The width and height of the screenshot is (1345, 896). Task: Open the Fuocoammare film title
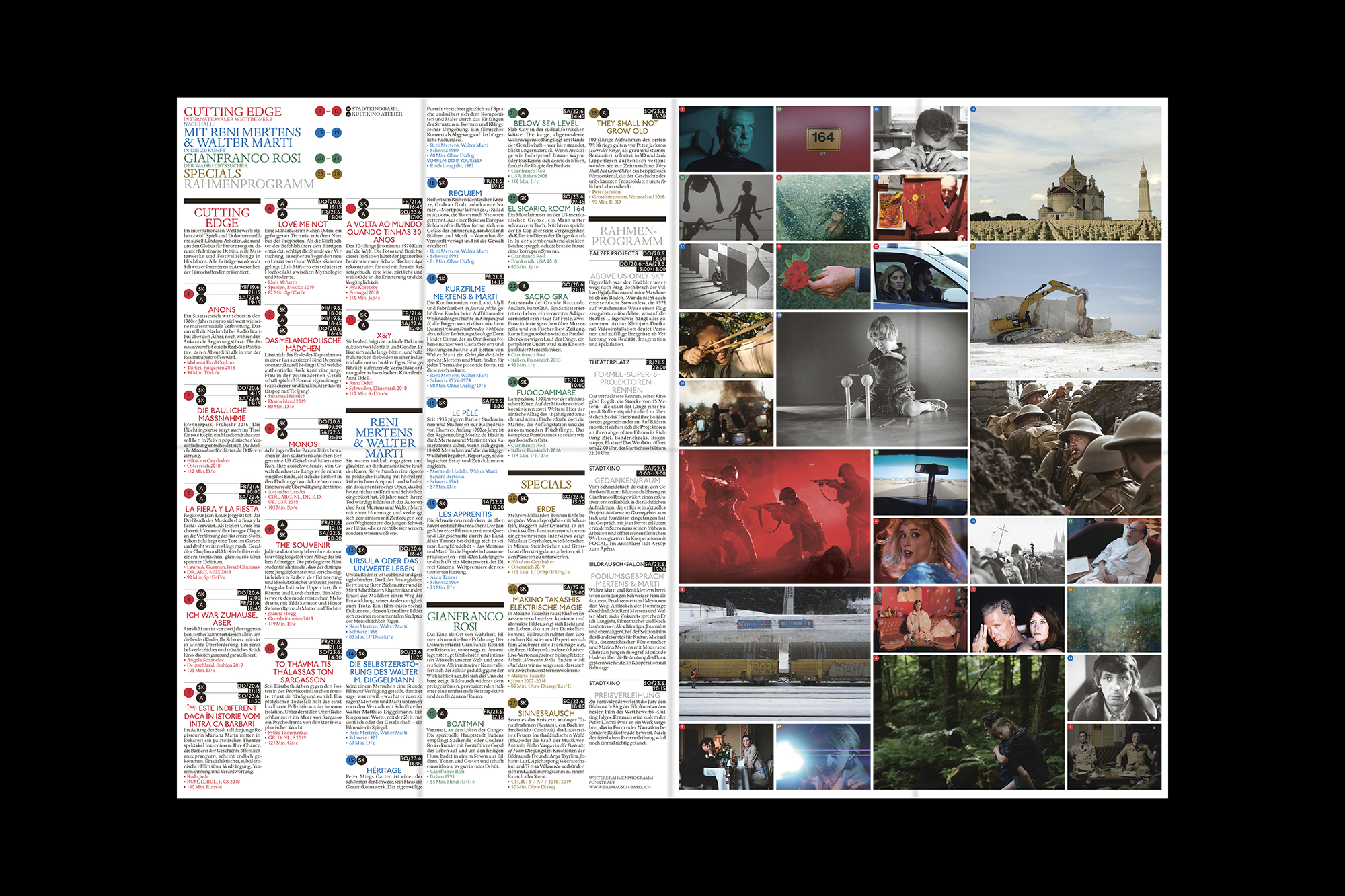(x=546, y=393)
